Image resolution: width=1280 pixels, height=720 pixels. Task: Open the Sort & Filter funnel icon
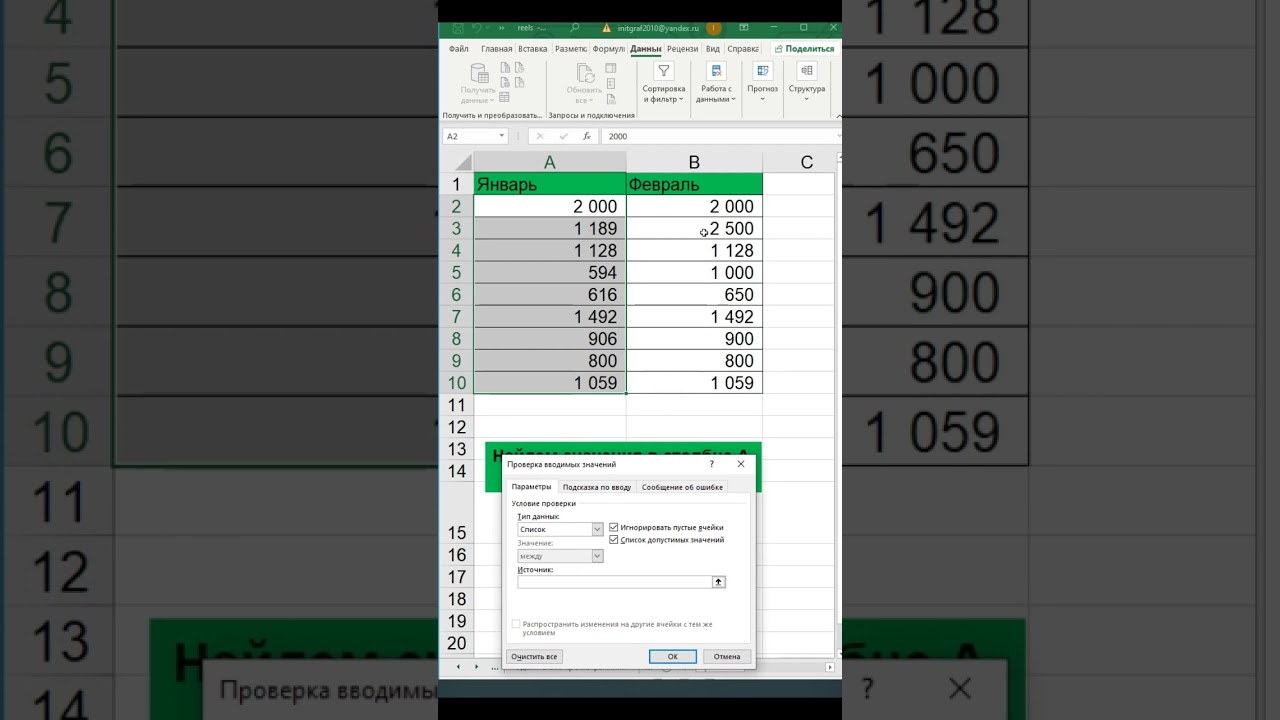(664, 71)
